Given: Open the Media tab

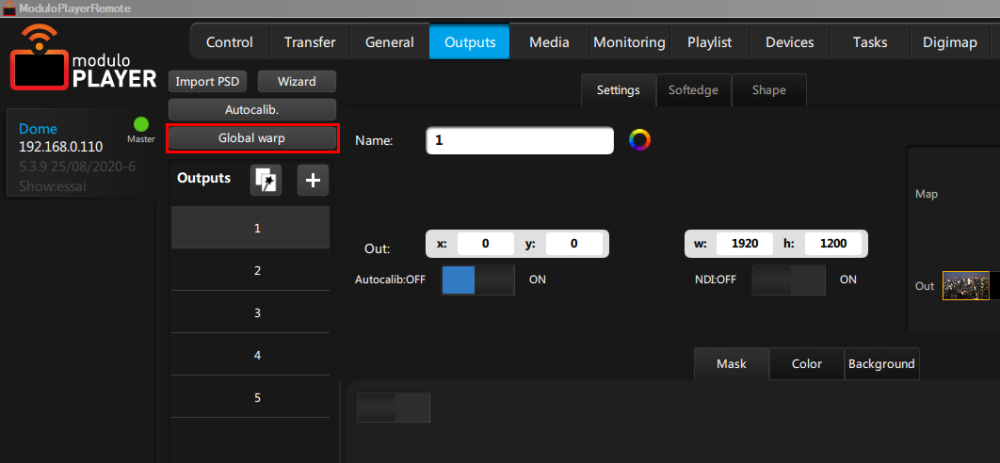Looking at the screenshot, I should coord(549,42).
